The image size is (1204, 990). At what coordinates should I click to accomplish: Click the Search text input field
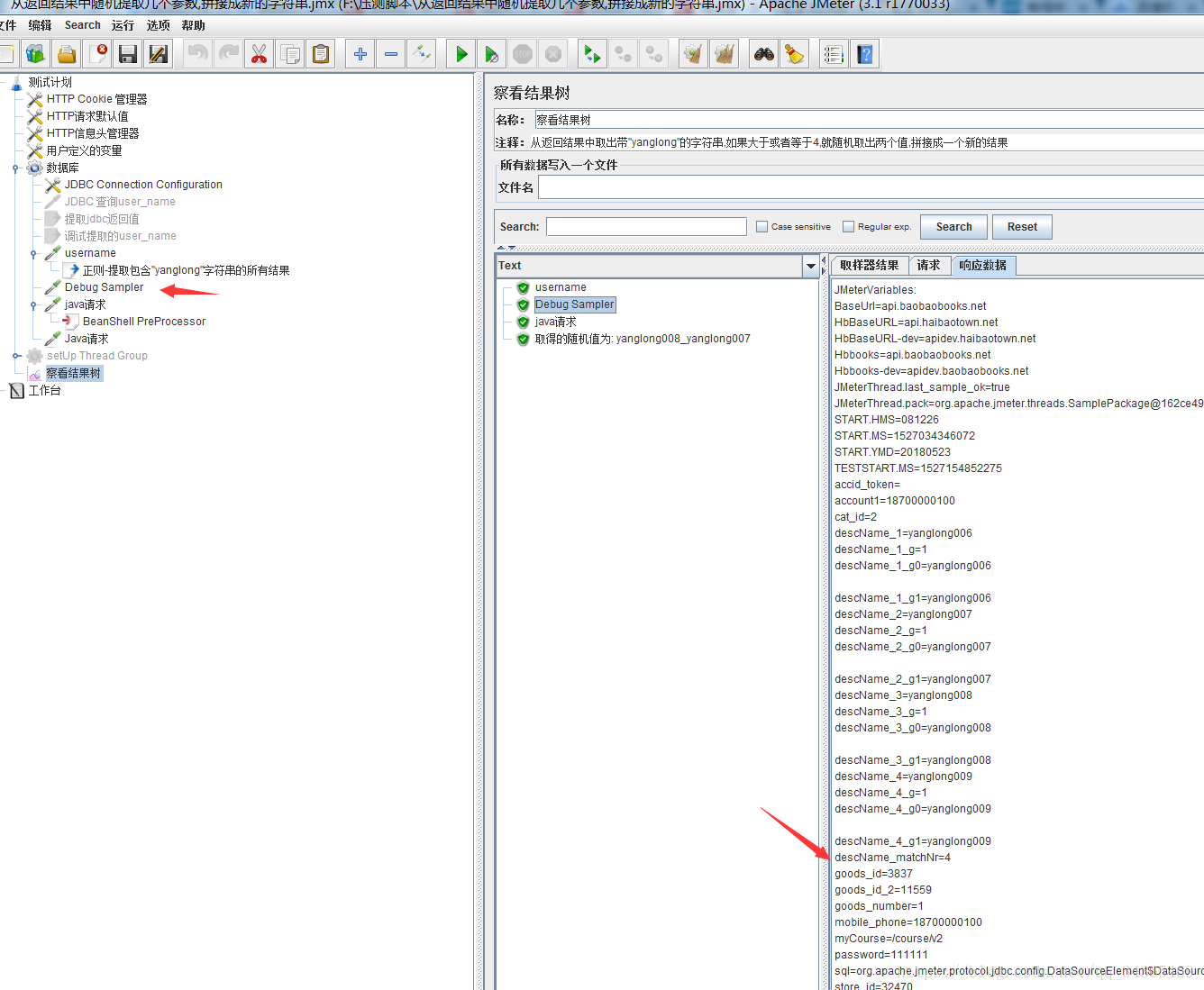click(646, 227)
